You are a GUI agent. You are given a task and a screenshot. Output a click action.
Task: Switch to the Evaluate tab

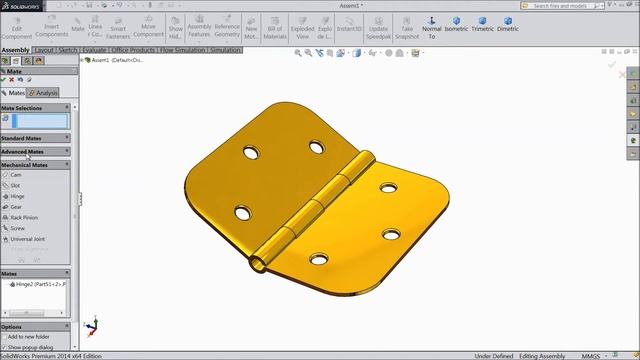coord(94,50)
